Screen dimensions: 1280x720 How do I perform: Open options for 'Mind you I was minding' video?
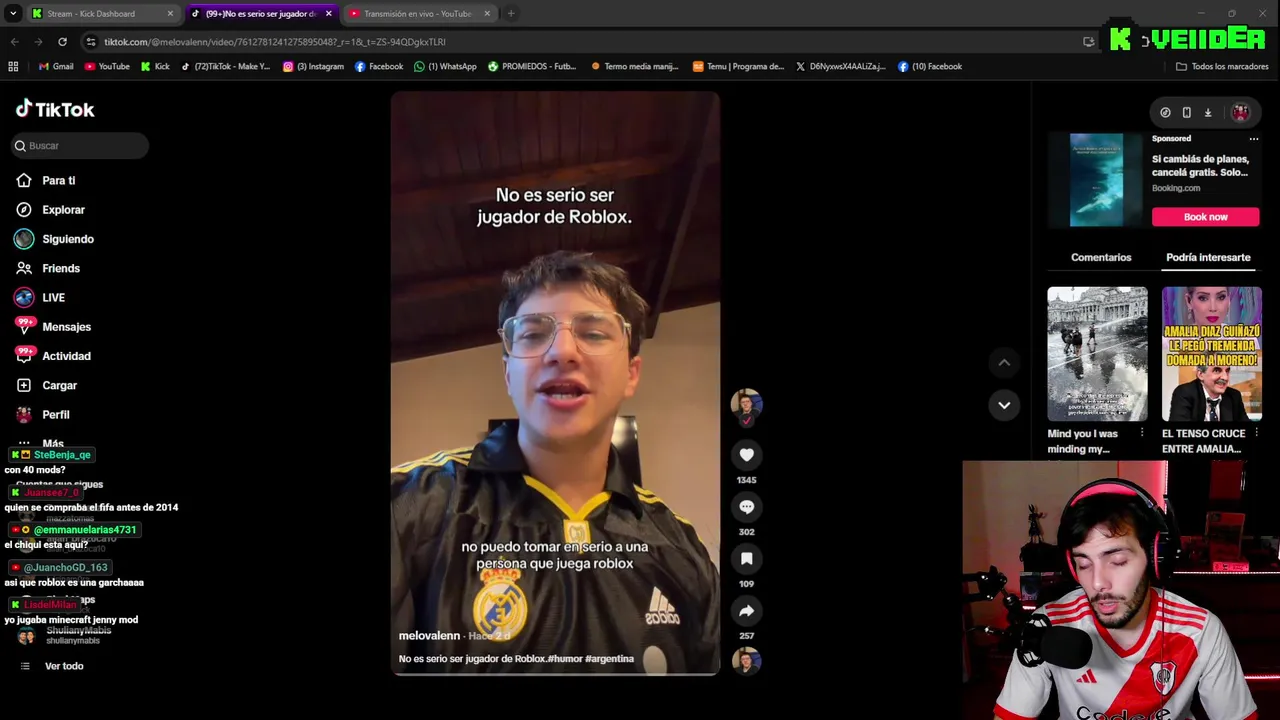[x=1141, y=433]
